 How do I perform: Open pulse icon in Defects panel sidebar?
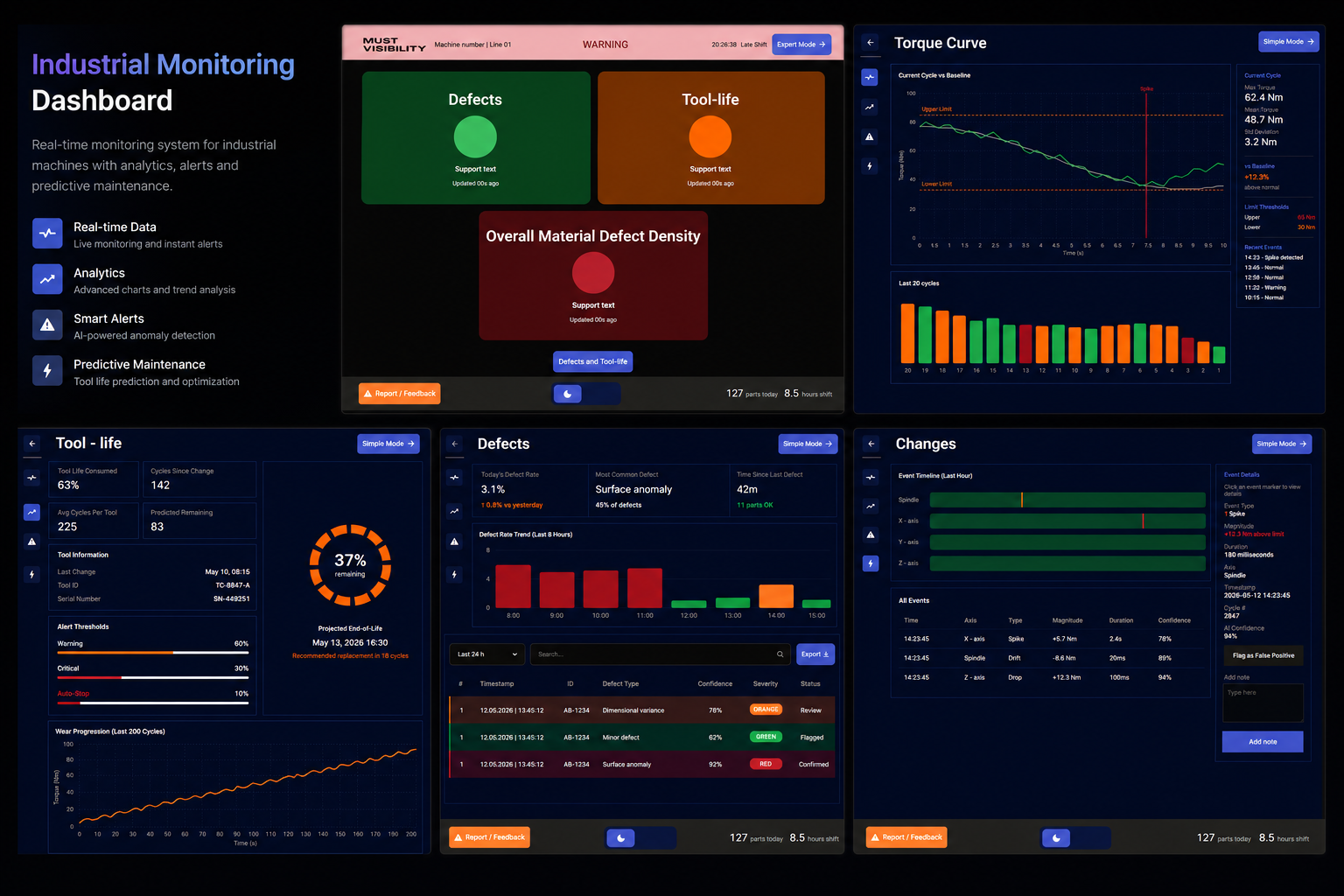(454, 478)
